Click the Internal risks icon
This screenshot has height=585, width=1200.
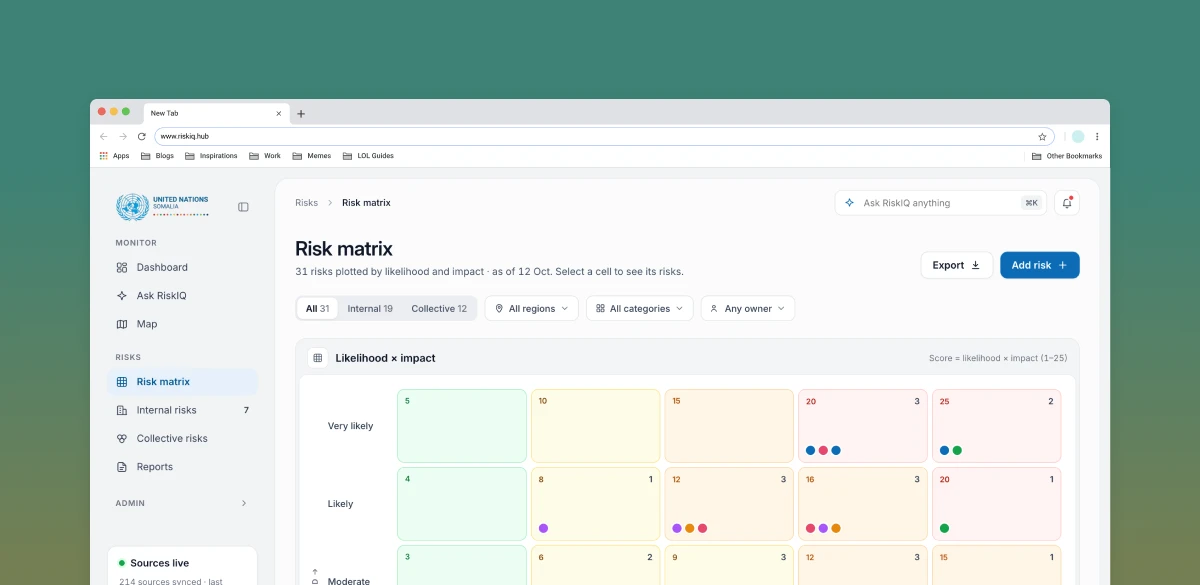pos(122,410)
